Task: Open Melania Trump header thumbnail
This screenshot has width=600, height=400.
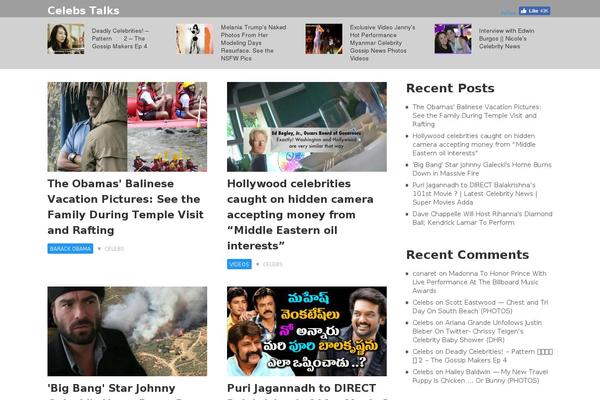Action: point(195,39)
